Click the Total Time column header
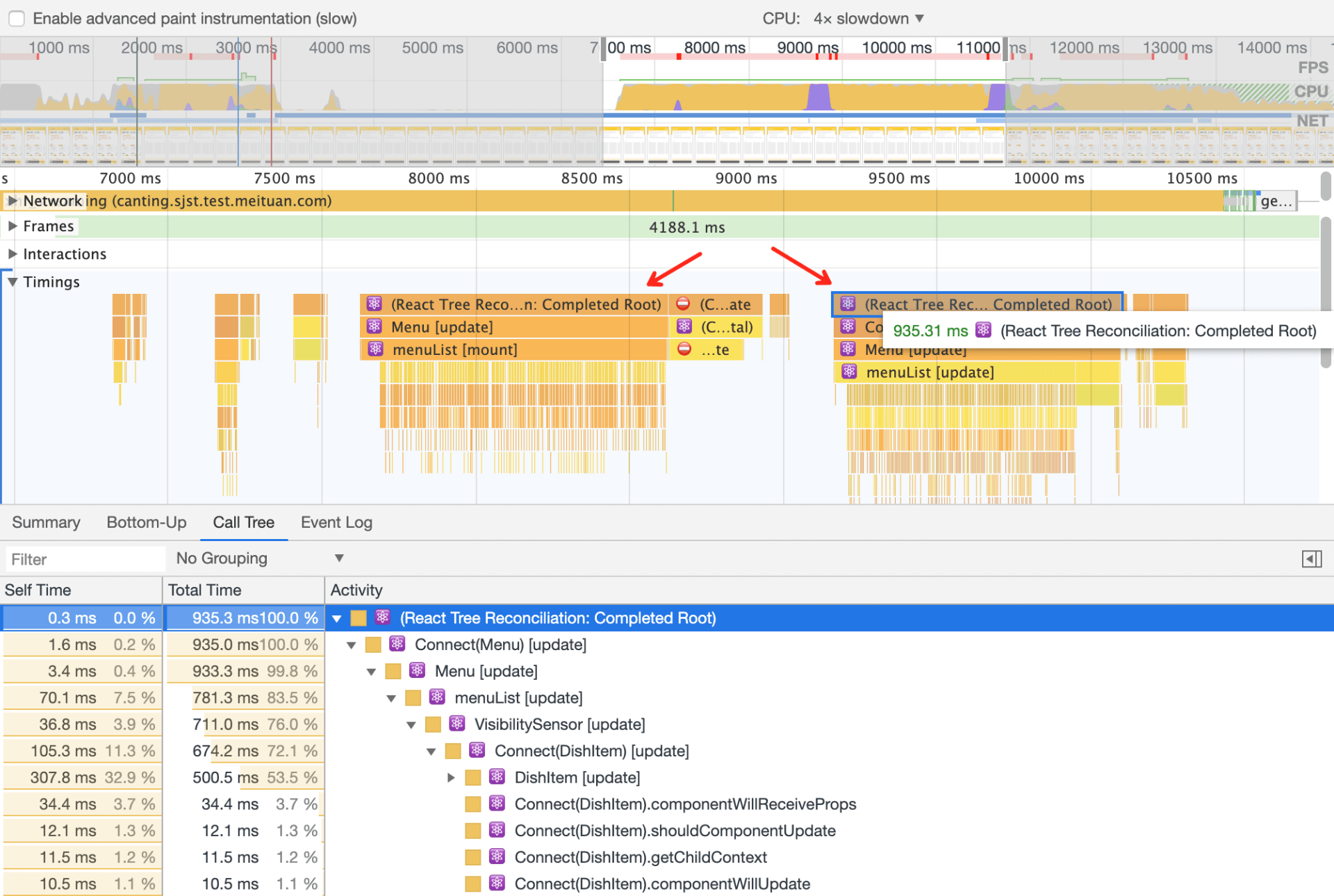This screenshot has height=896, width=1334. [x=205, y=590]
